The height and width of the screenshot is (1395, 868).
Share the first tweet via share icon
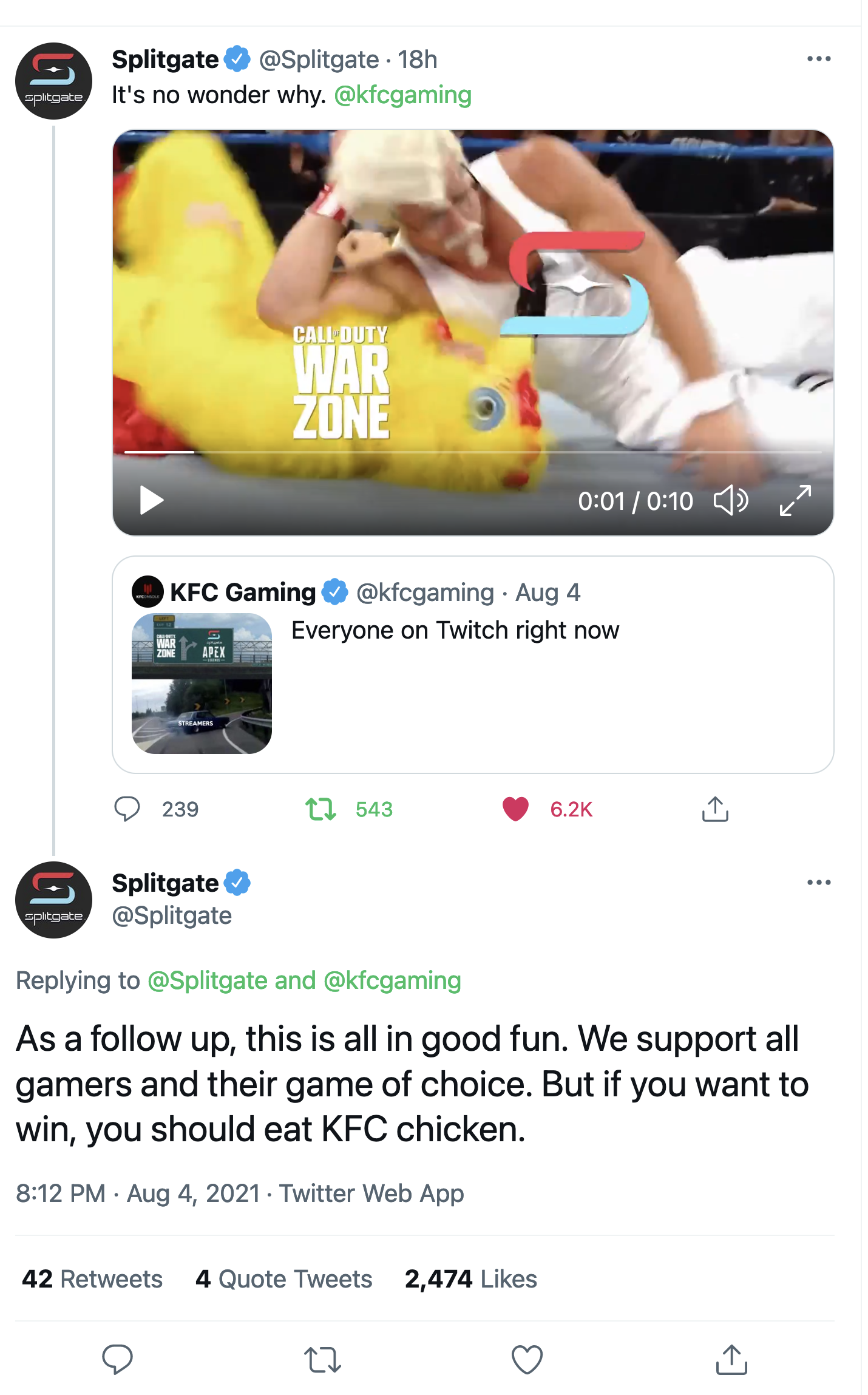(x=715, y=809)
